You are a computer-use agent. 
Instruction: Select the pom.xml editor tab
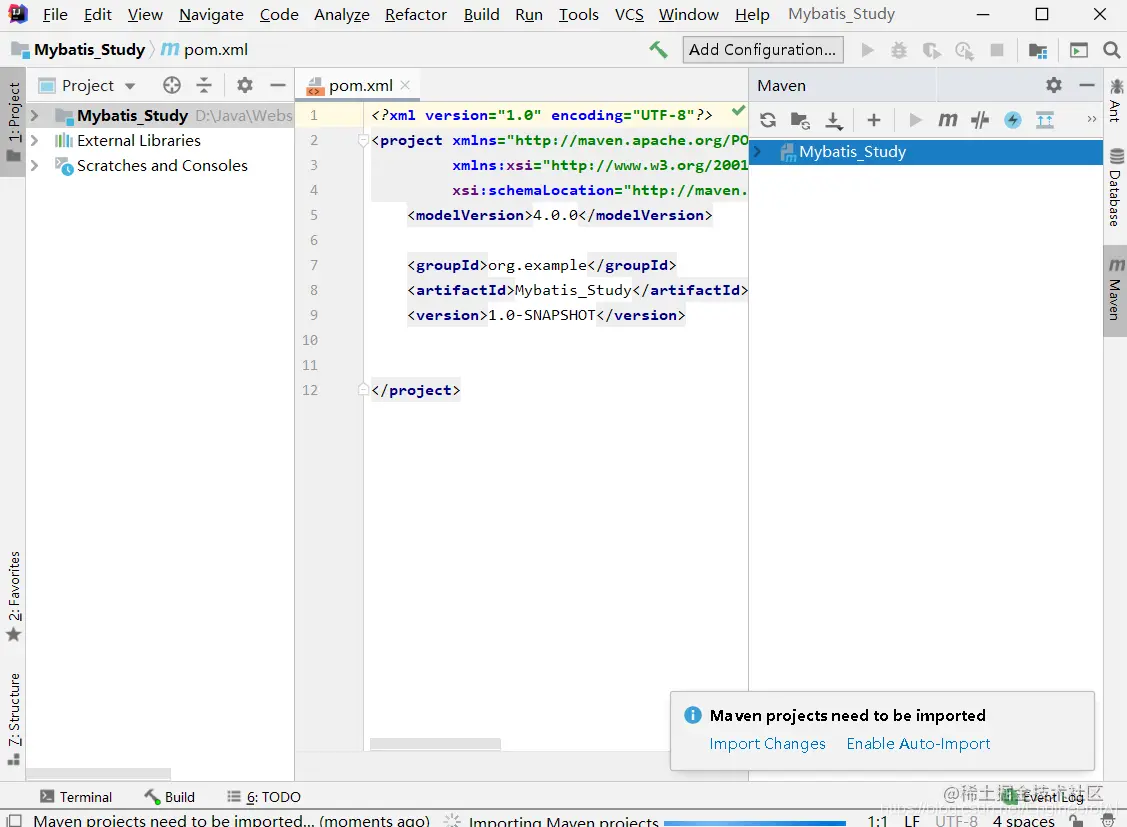[x=359, y=86]
